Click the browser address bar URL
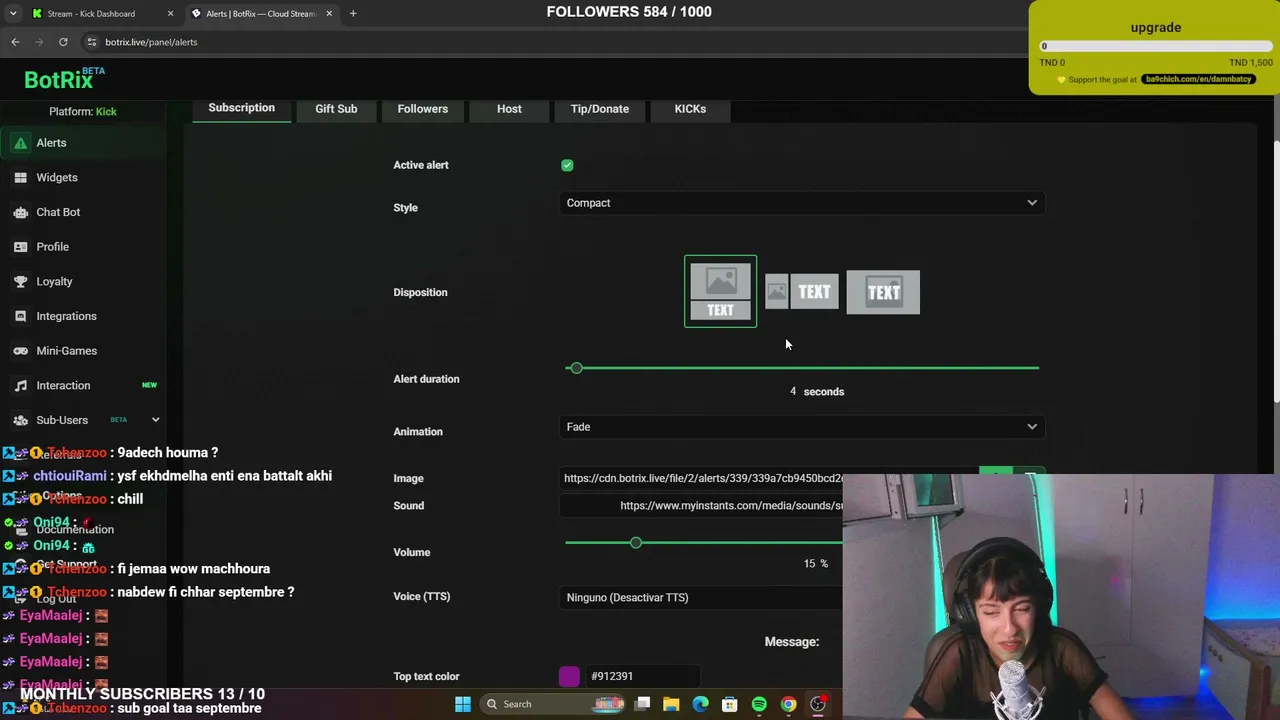 151,42
